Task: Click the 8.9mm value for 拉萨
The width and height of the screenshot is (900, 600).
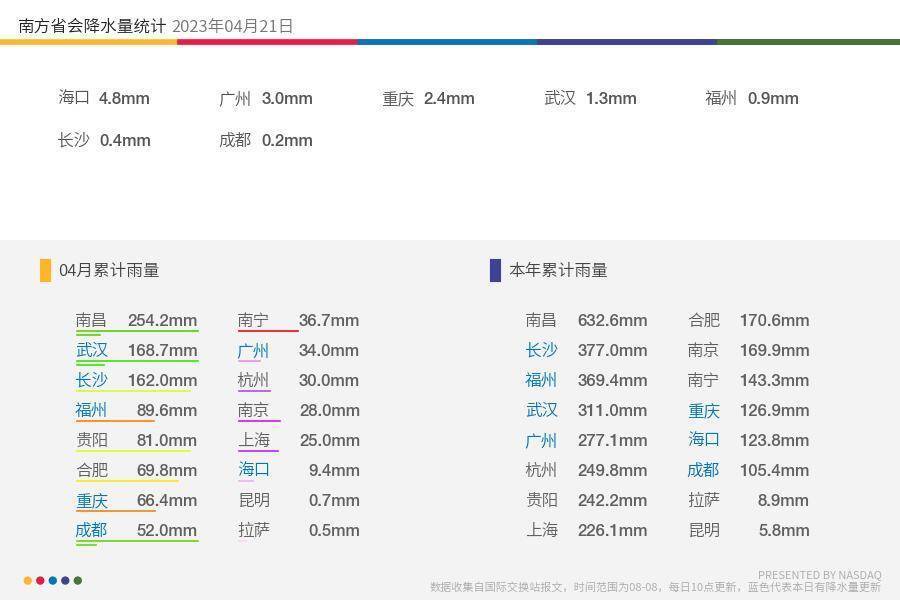Action: pos(783,500)
